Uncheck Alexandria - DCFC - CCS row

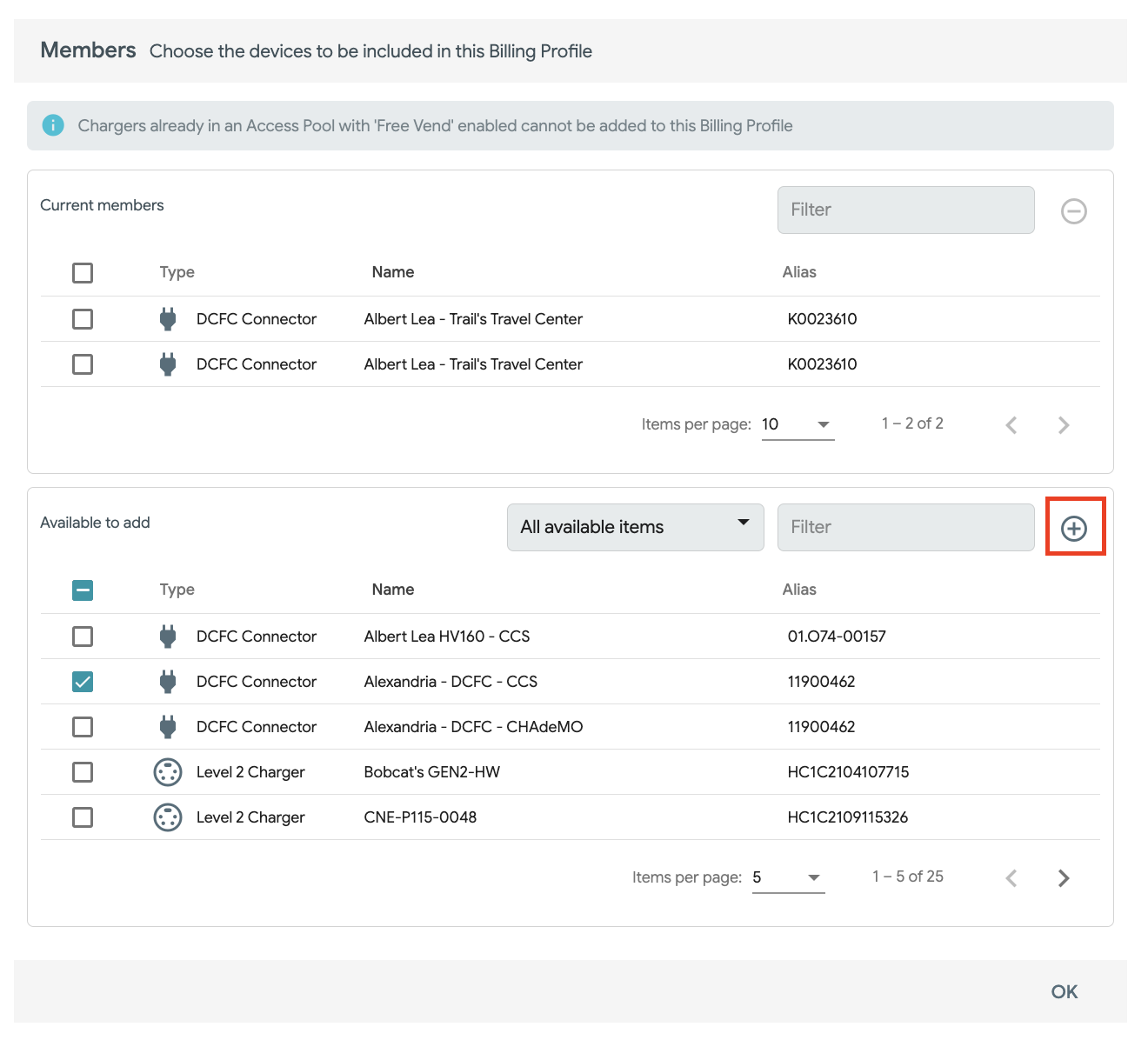coord(83,682)
